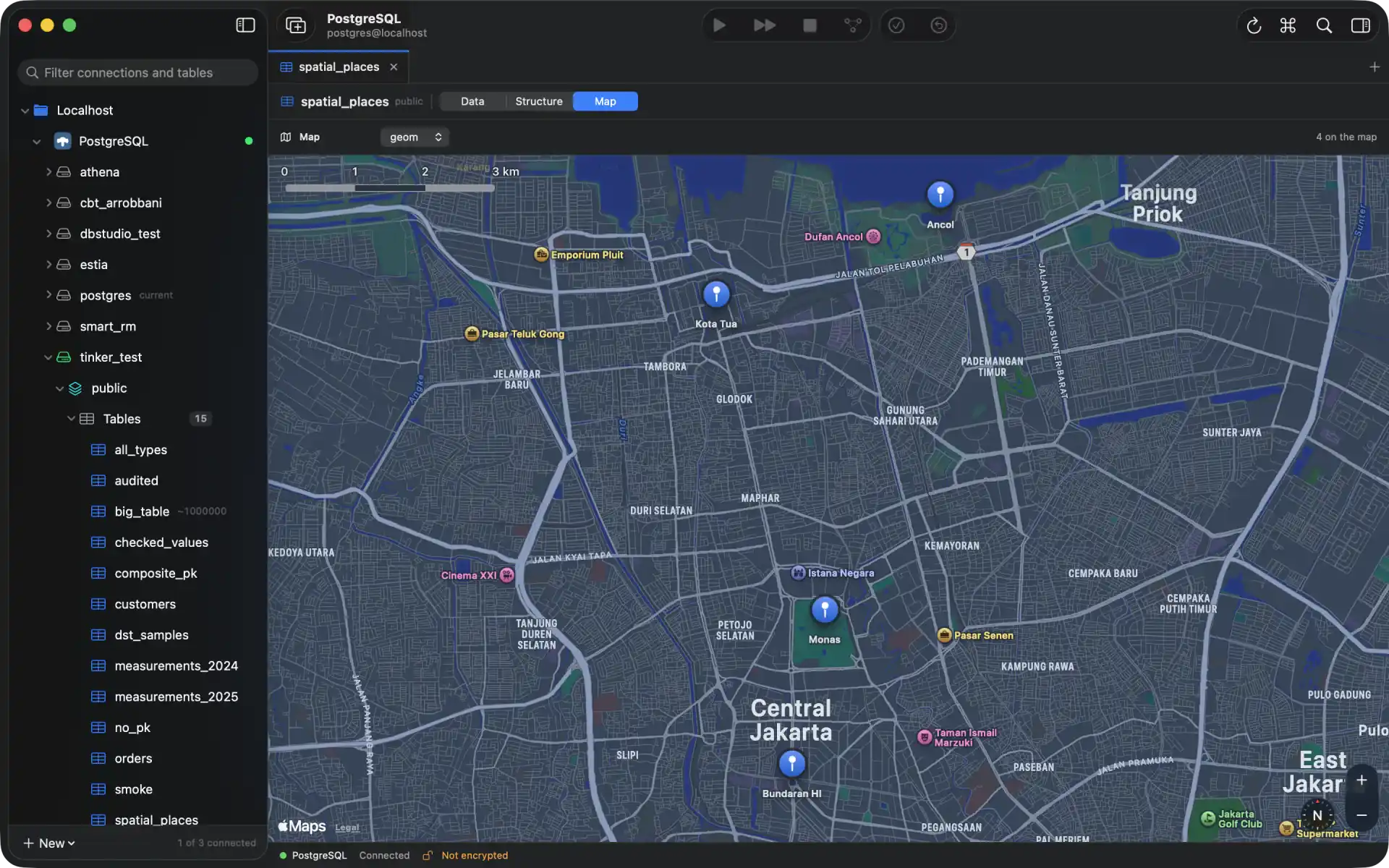
Task: Open the audited table
Action: [x=136, y=481]
